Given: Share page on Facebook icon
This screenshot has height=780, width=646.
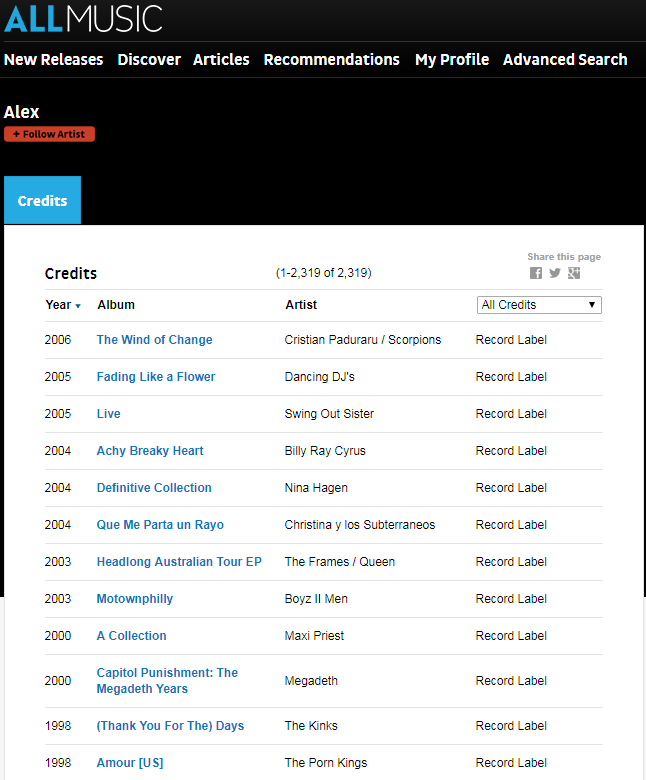Looking at the screenshot, I should point(536,273).
